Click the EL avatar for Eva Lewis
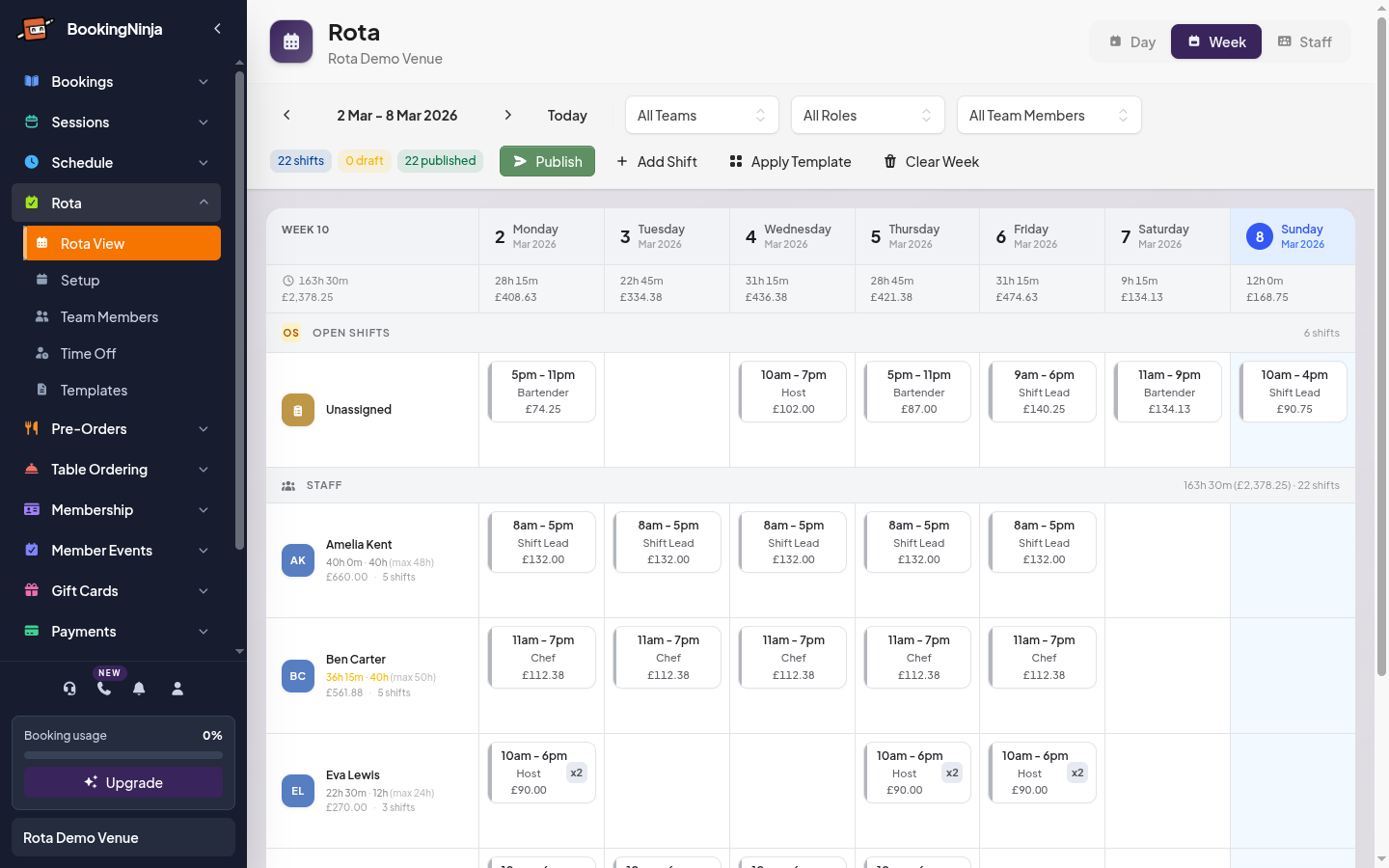Screen dimensions: 1389x868 coord(298,791)
